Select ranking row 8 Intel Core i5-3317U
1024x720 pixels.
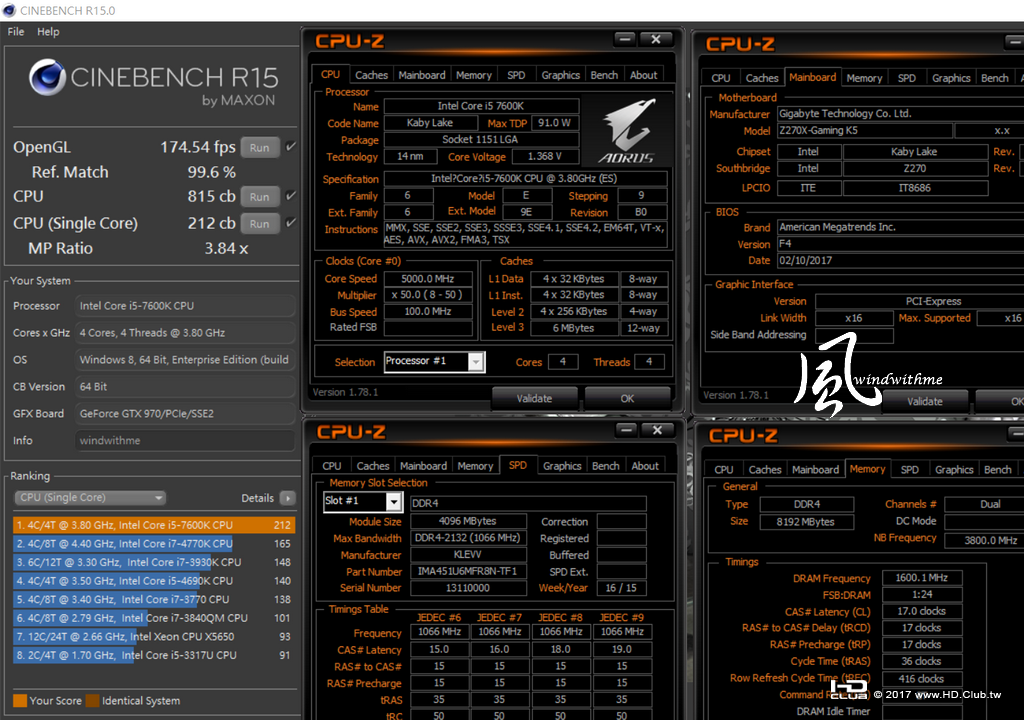point(154,655)
